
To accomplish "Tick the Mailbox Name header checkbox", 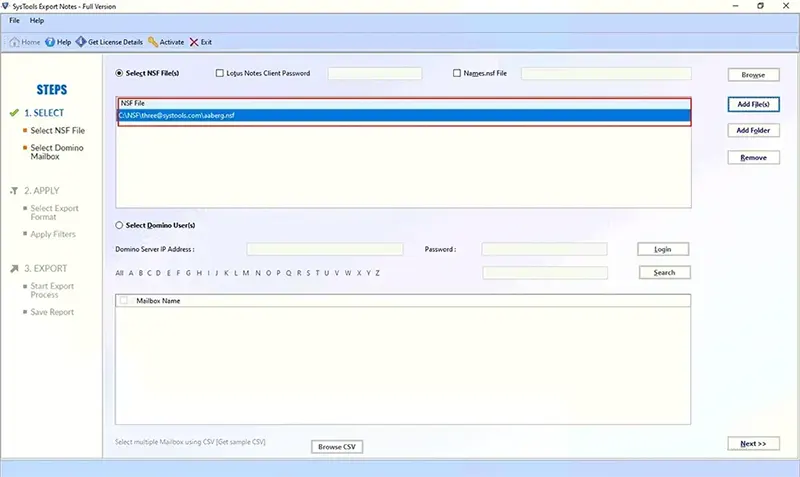I will coord(123,300).
